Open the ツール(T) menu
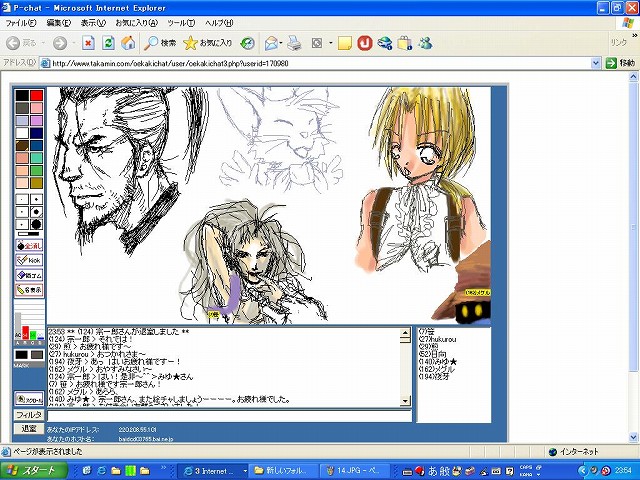The image size is (640, 480). point(181,23)
